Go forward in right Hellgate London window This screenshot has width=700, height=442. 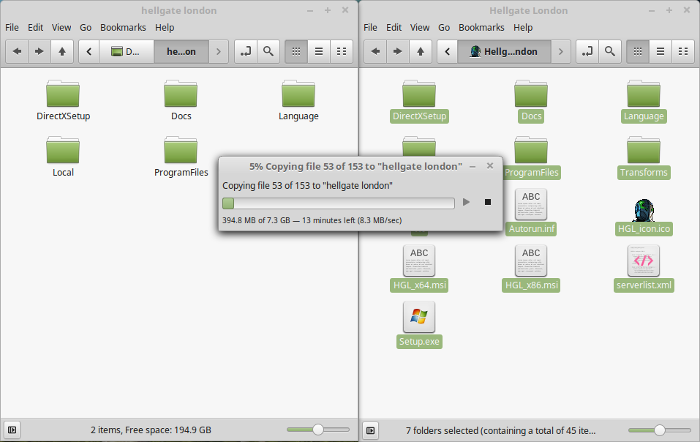coord(397,51)
